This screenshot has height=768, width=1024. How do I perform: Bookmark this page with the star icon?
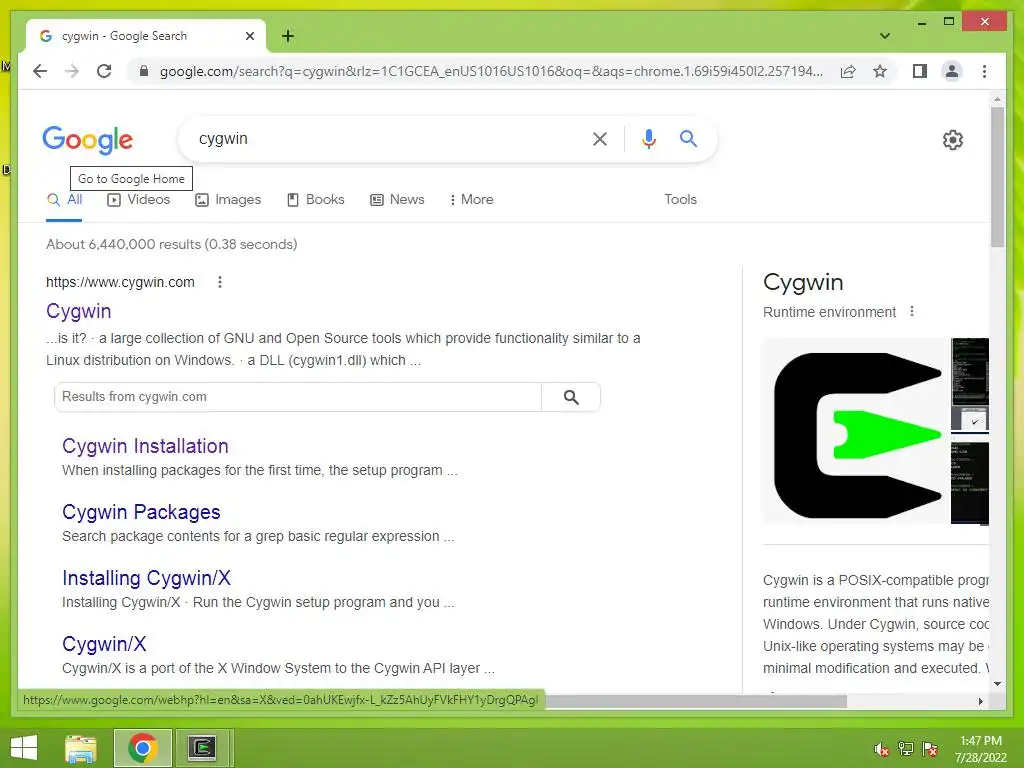tap(880, 71)
